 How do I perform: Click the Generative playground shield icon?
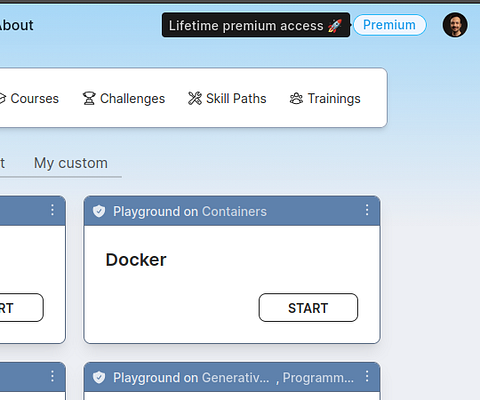point(99,377)
